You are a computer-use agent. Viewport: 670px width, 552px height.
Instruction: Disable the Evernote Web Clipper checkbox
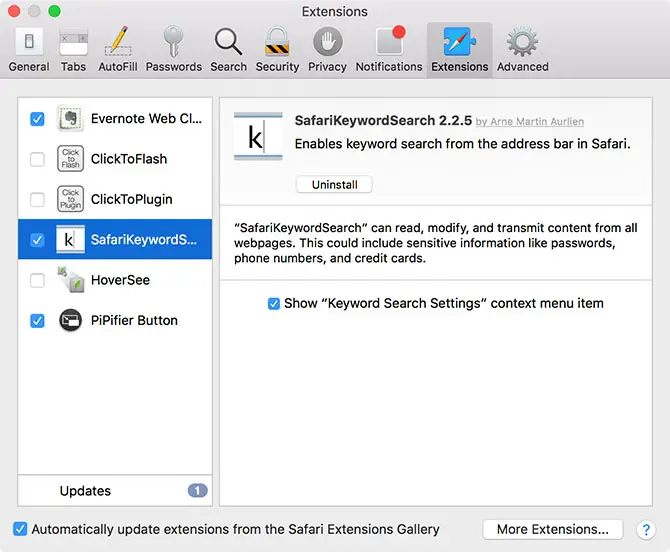click(37, 119)
